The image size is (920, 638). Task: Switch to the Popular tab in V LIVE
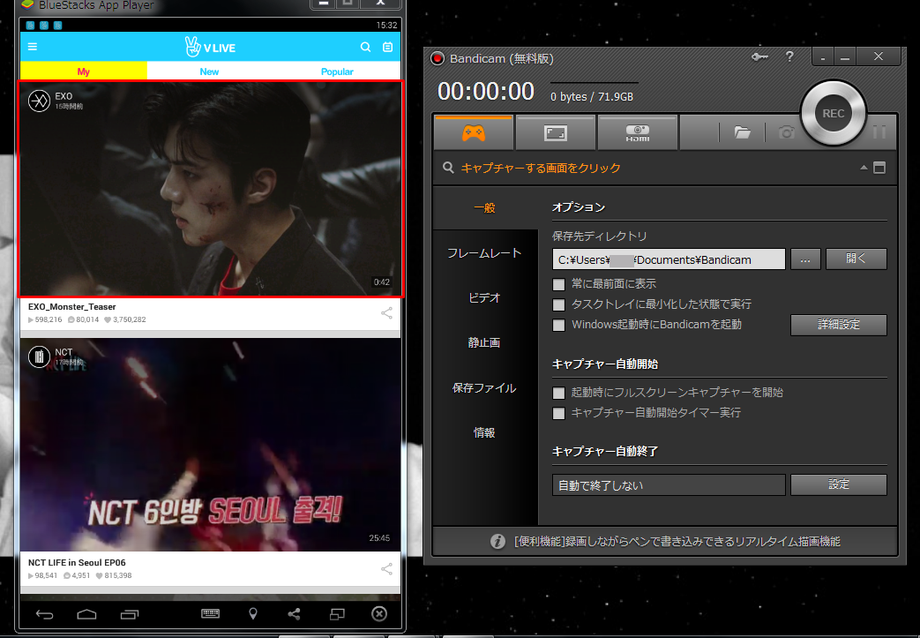[337, 72]
